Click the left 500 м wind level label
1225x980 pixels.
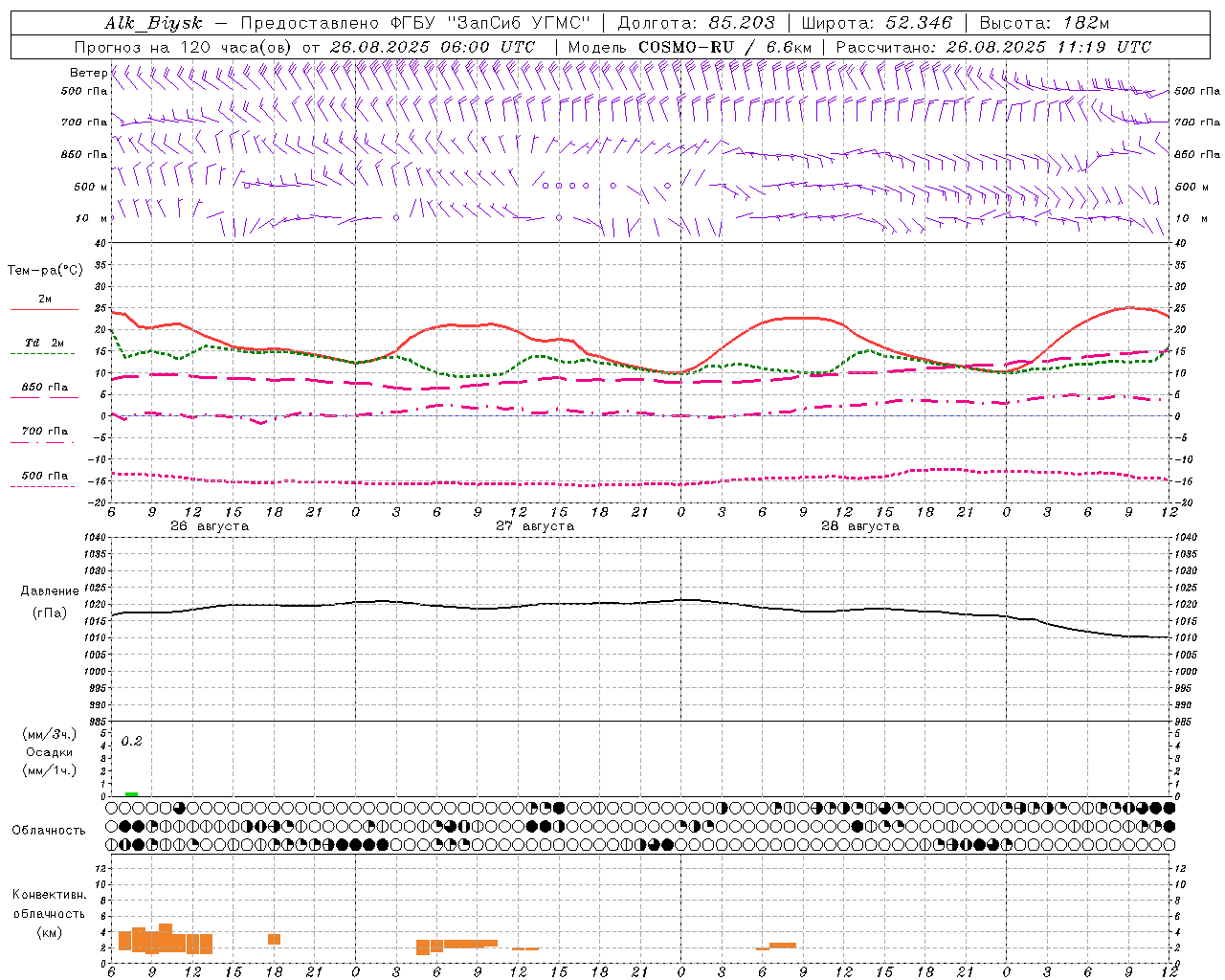coord(91,187)
